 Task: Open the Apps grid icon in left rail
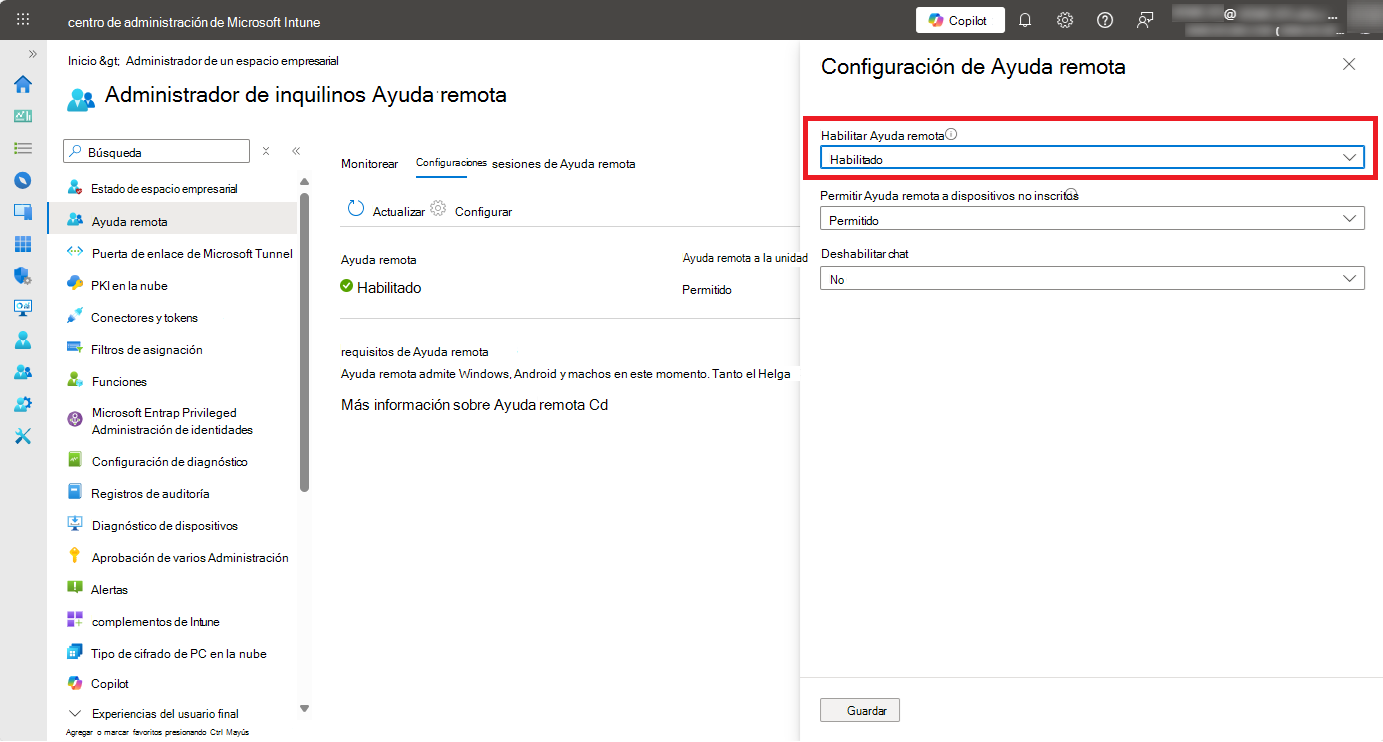click(23, 245)
